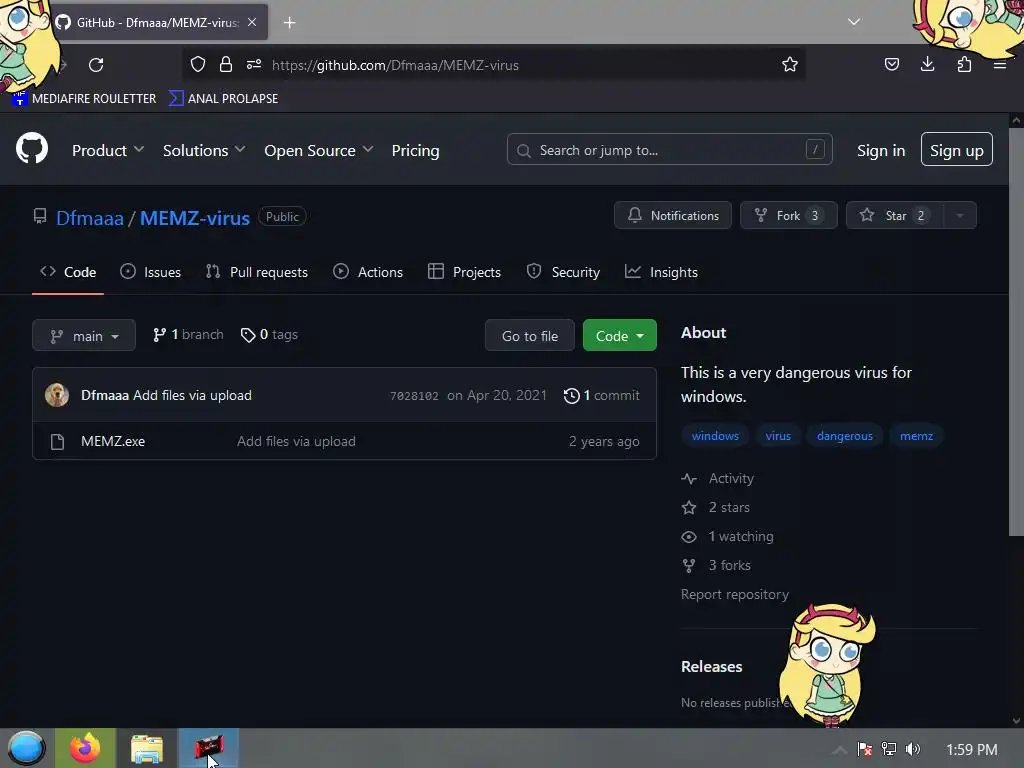Click the Firefox taskbar icon
1024x768 pixels.
click(x=86, y=748)
